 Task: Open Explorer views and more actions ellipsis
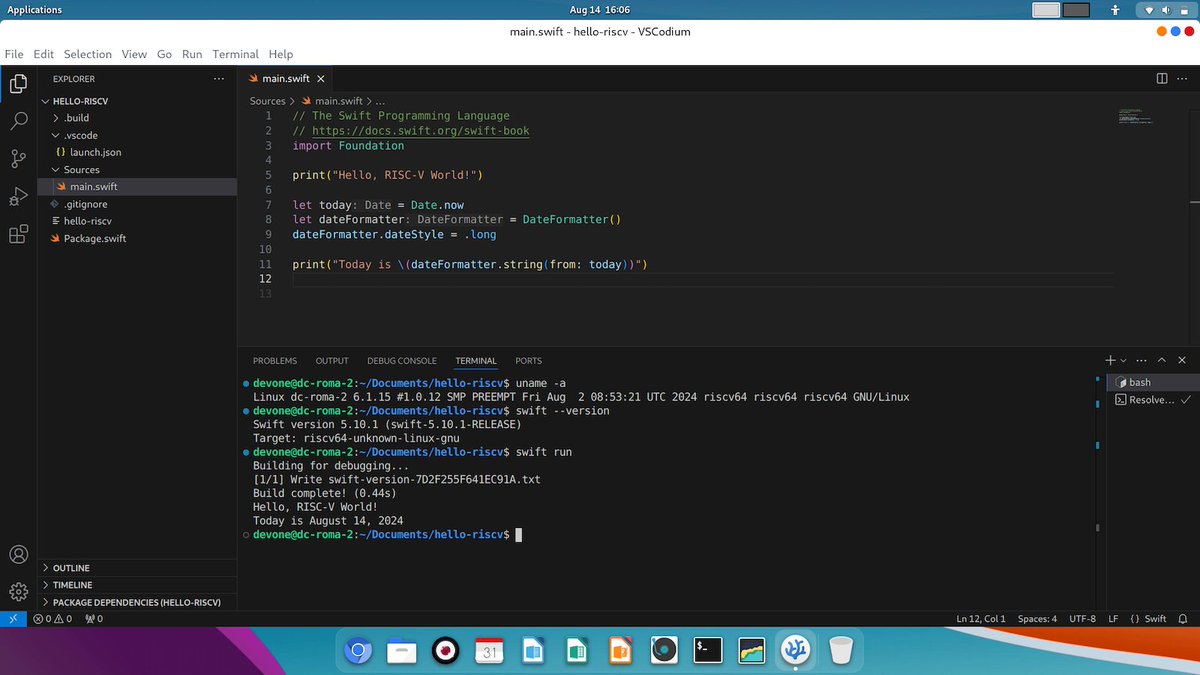[x=219, y=79]
